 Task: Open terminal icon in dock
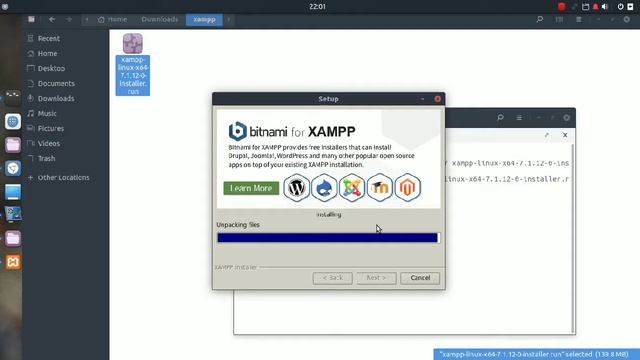pyautogui.click(x=13, y=98)
